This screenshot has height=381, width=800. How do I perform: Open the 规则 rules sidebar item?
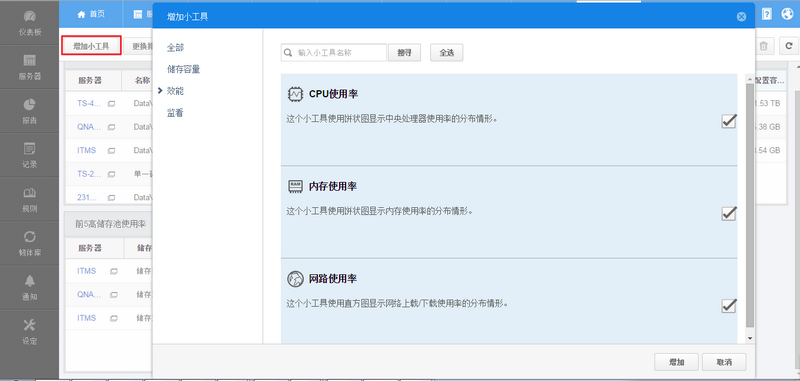click(30, 199)
